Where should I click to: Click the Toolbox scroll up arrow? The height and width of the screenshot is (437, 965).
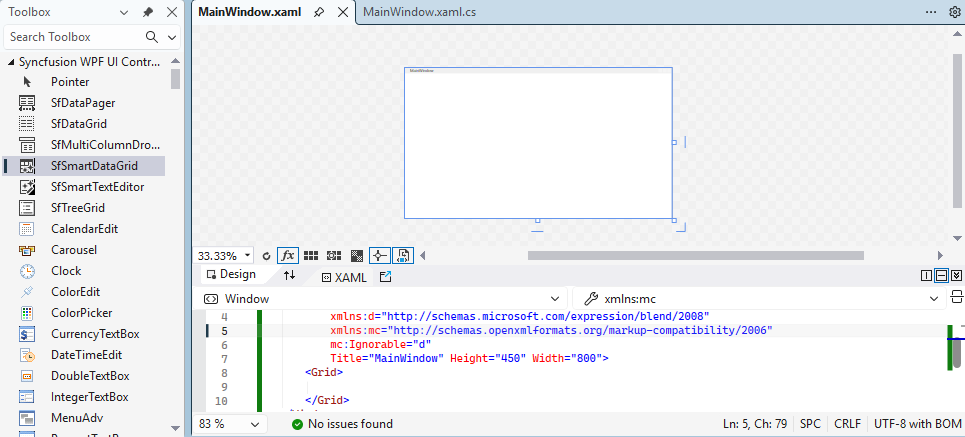(x=175, y=61)
